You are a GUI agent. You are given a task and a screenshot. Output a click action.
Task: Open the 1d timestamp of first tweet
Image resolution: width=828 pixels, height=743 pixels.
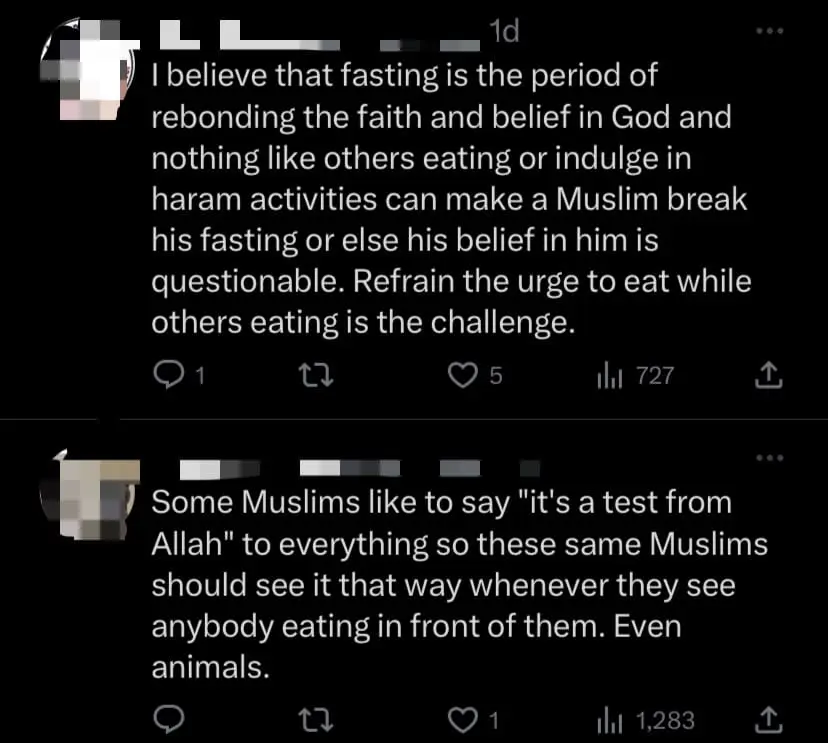point(505,34)
